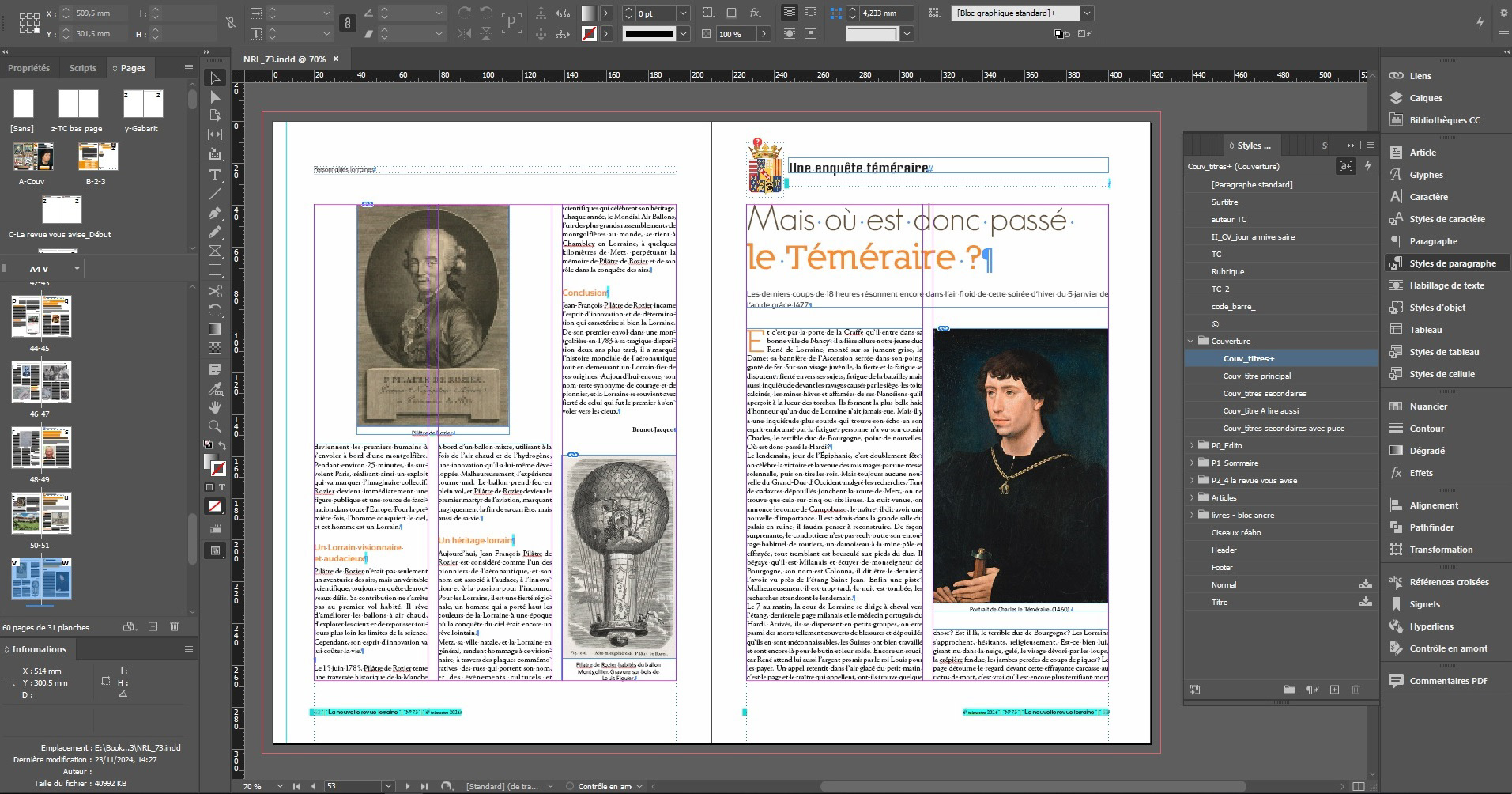Expand the Articles style group

coord(1191,497)
